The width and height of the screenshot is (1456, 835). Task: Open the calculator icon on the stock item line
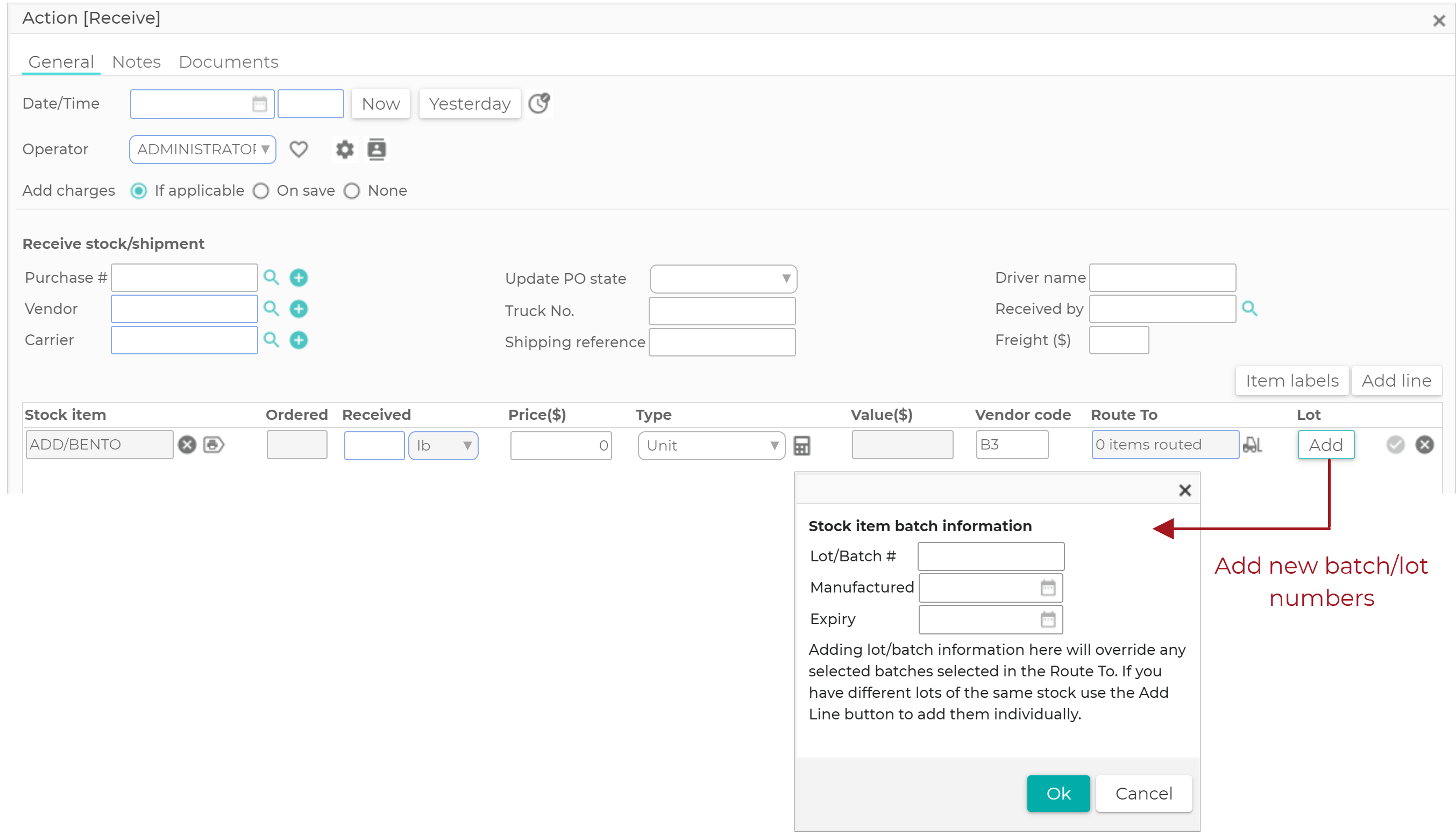coord(801,445)
